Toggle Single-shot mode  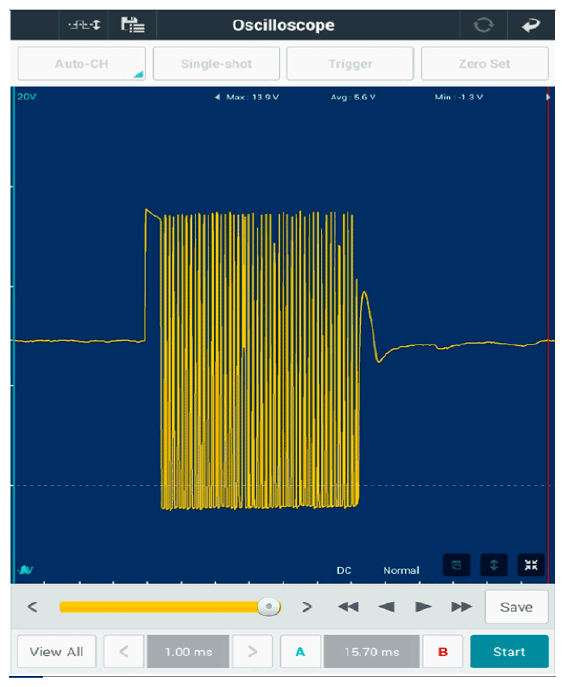point(216,64)
